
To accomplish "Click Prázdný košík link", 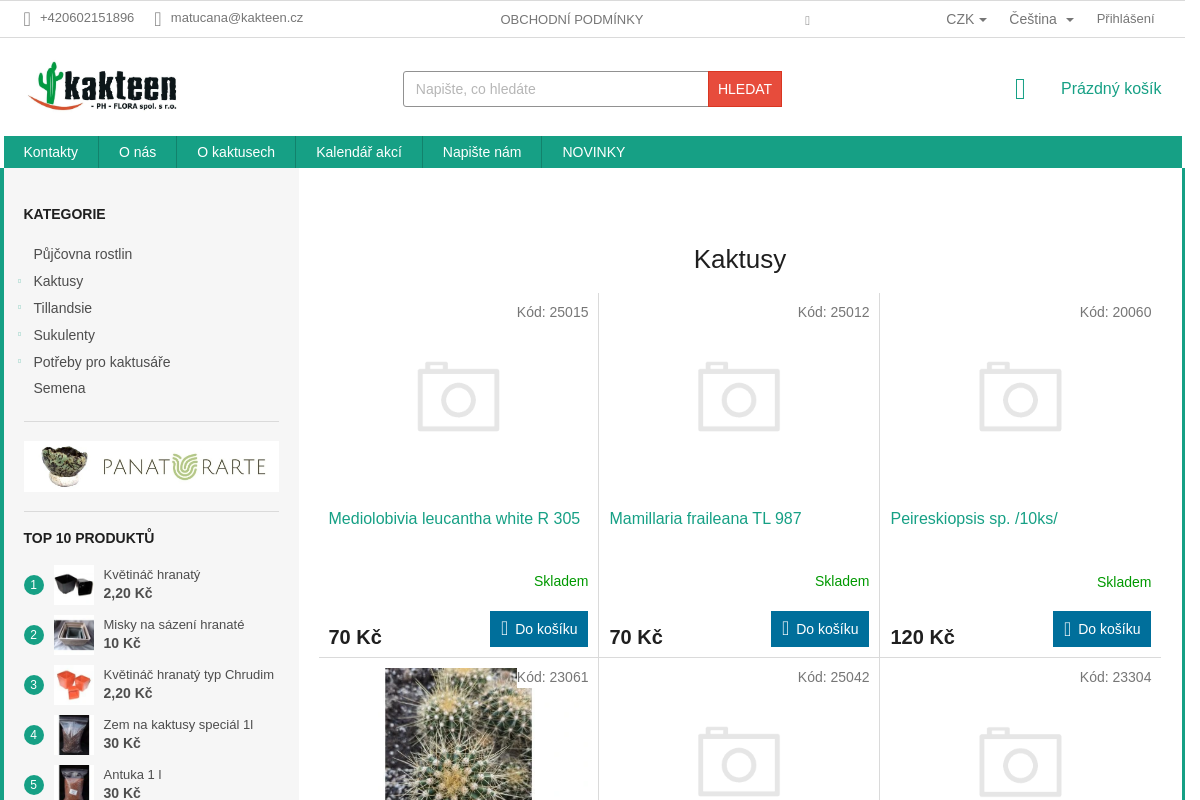I will (x=1111, y=89).
